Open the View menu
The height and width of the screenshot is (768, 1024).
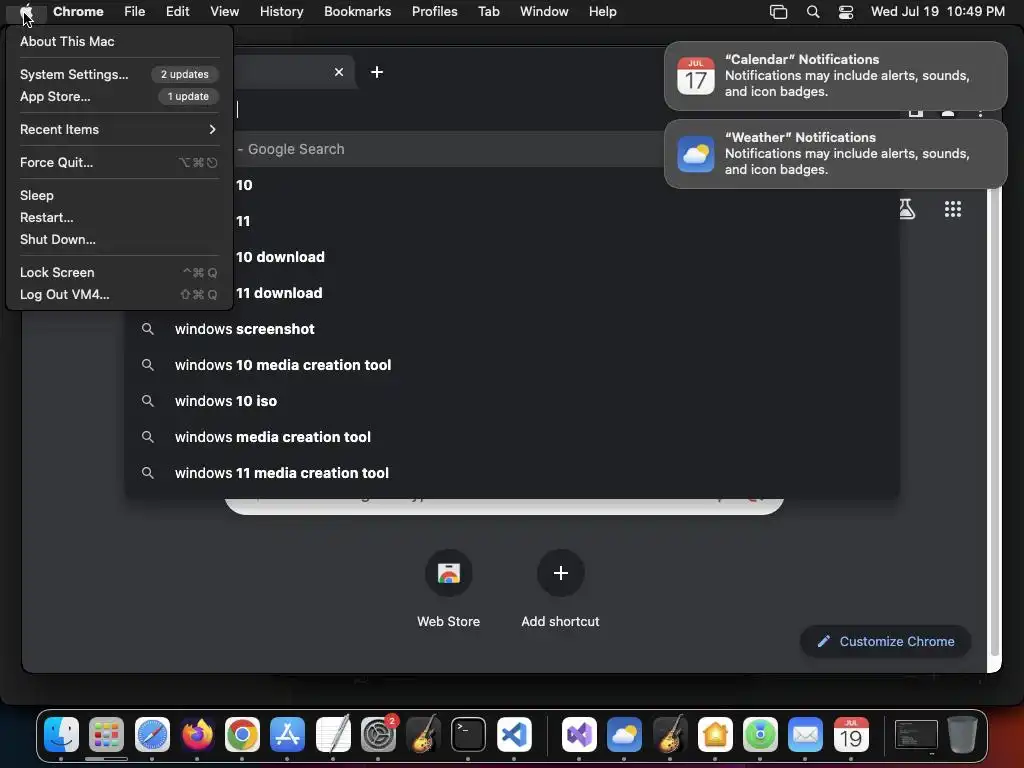225,12
